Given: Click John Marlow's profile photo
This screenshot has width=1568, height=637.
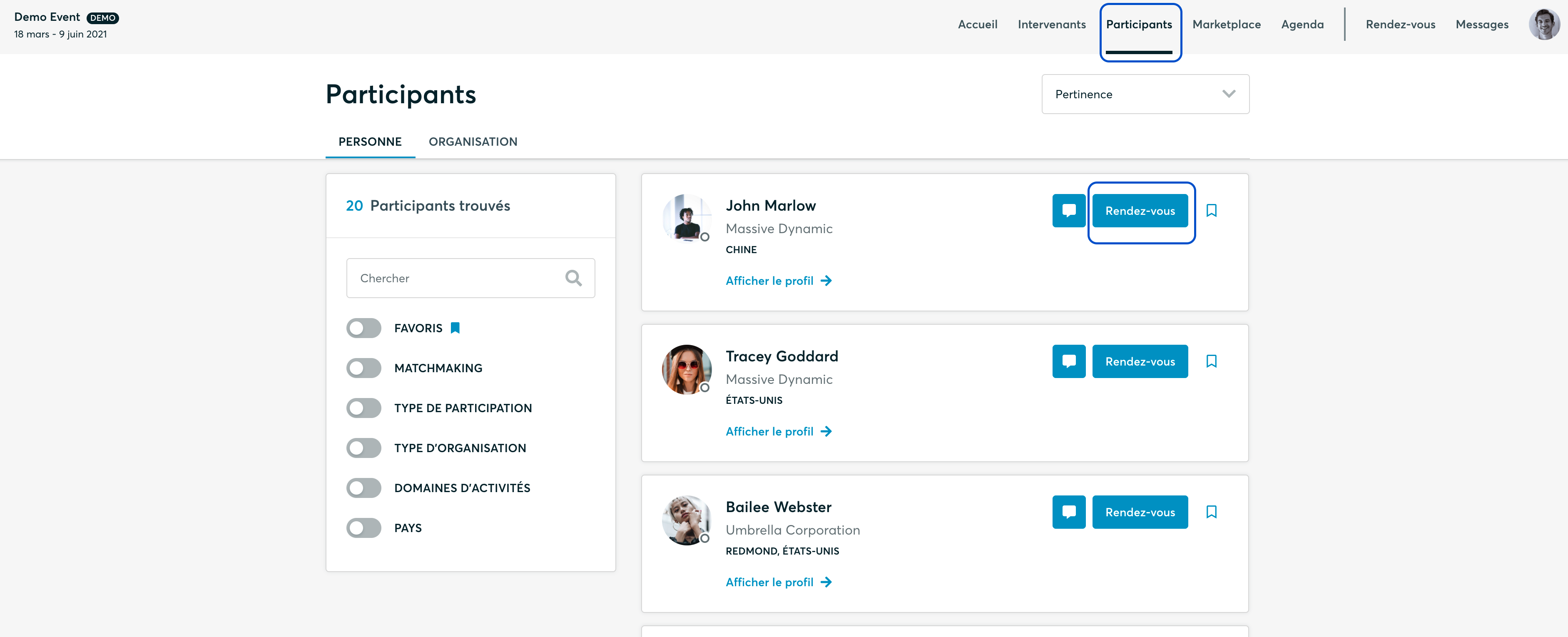Looking at the screenshot, I should (687, 219).
